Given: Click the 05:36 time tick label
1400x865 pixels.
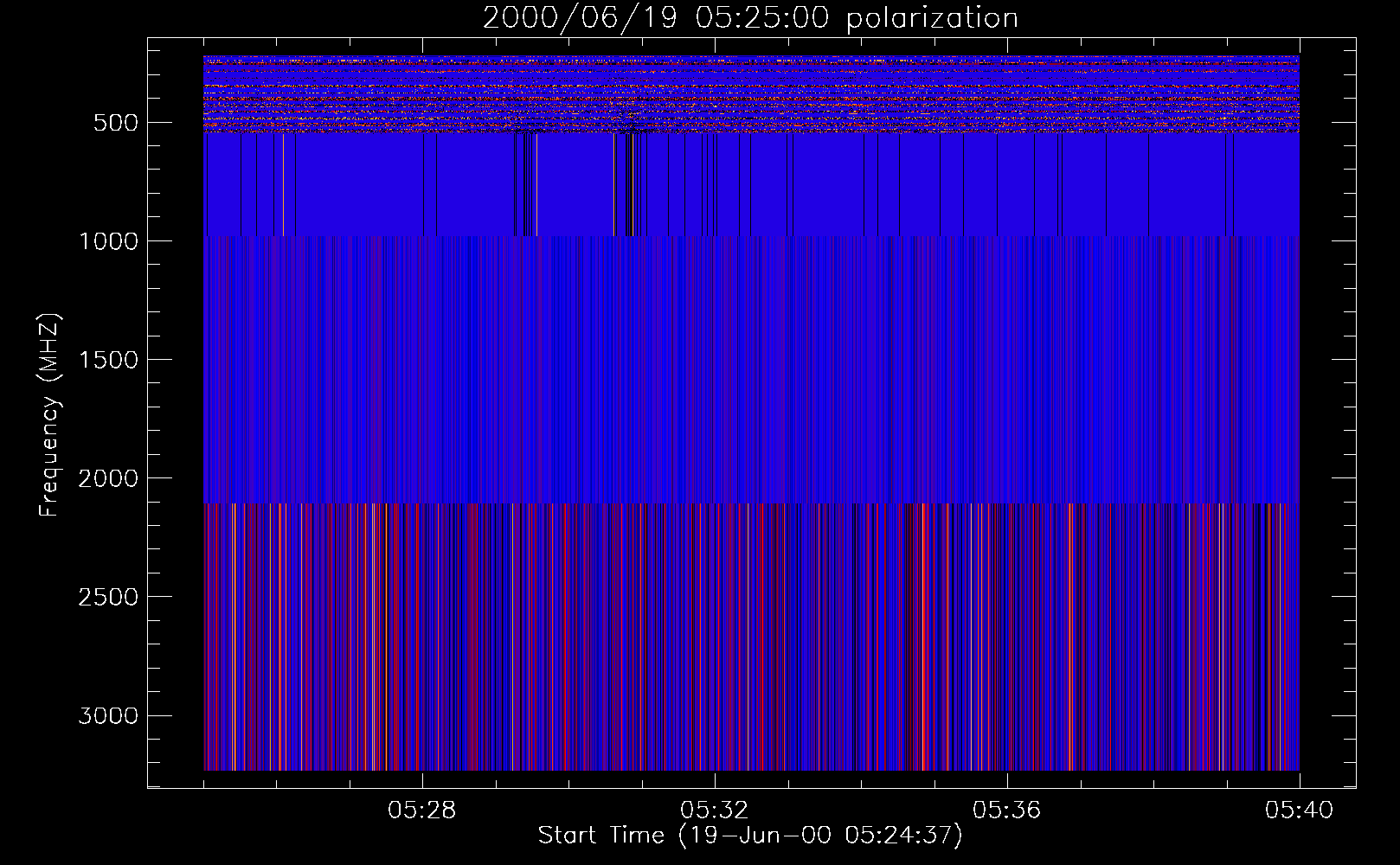Looking at the screenshot, I should tap(1007, 811).
